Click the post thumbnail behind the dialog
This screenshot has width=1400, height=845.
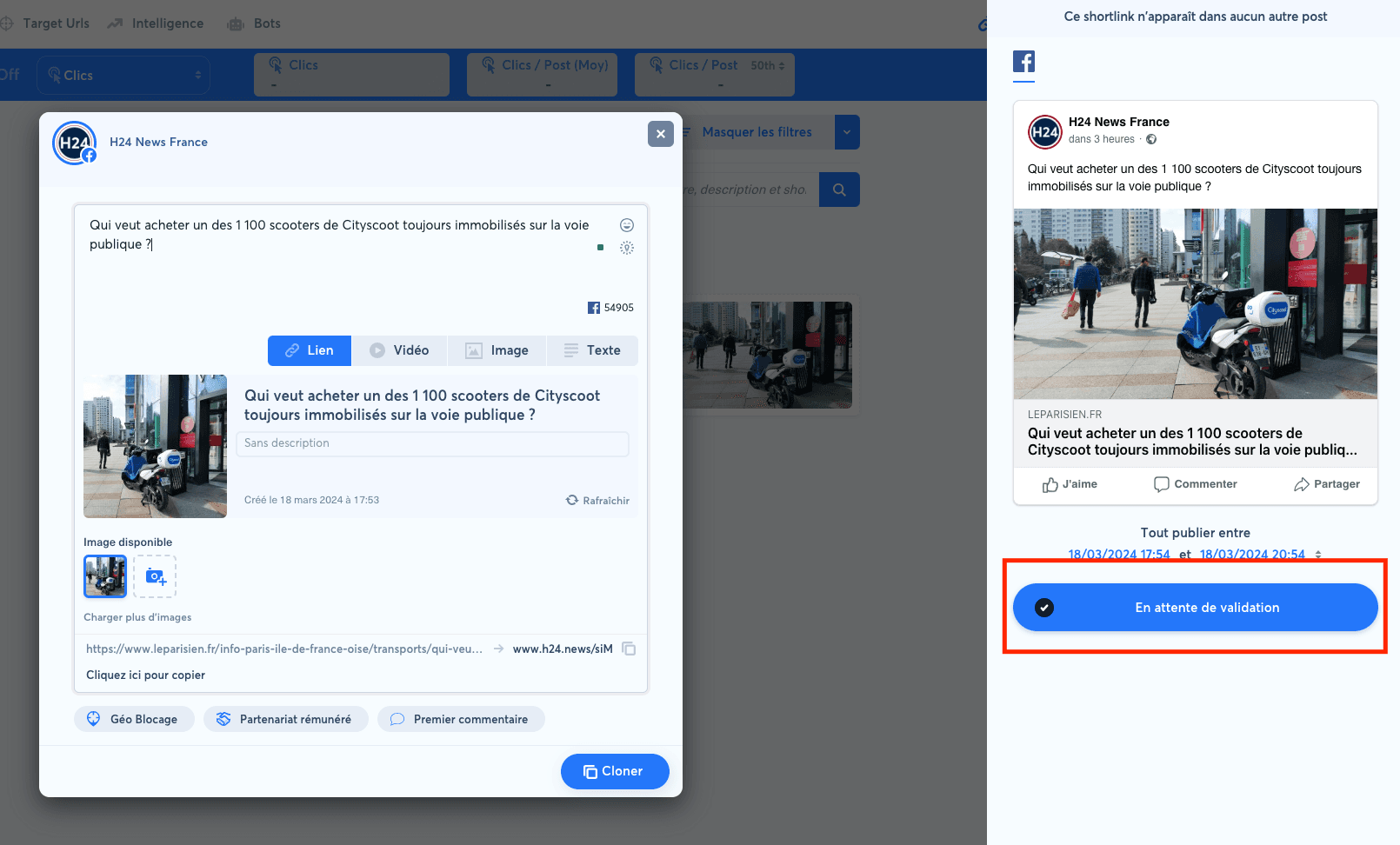point(768,355)
